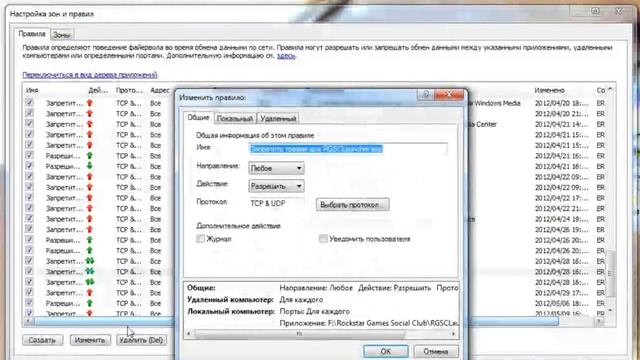The image size is (640, 360).
Task: Click red arrow in row dated 2012/04/26 19
Action: coord(90,230)
